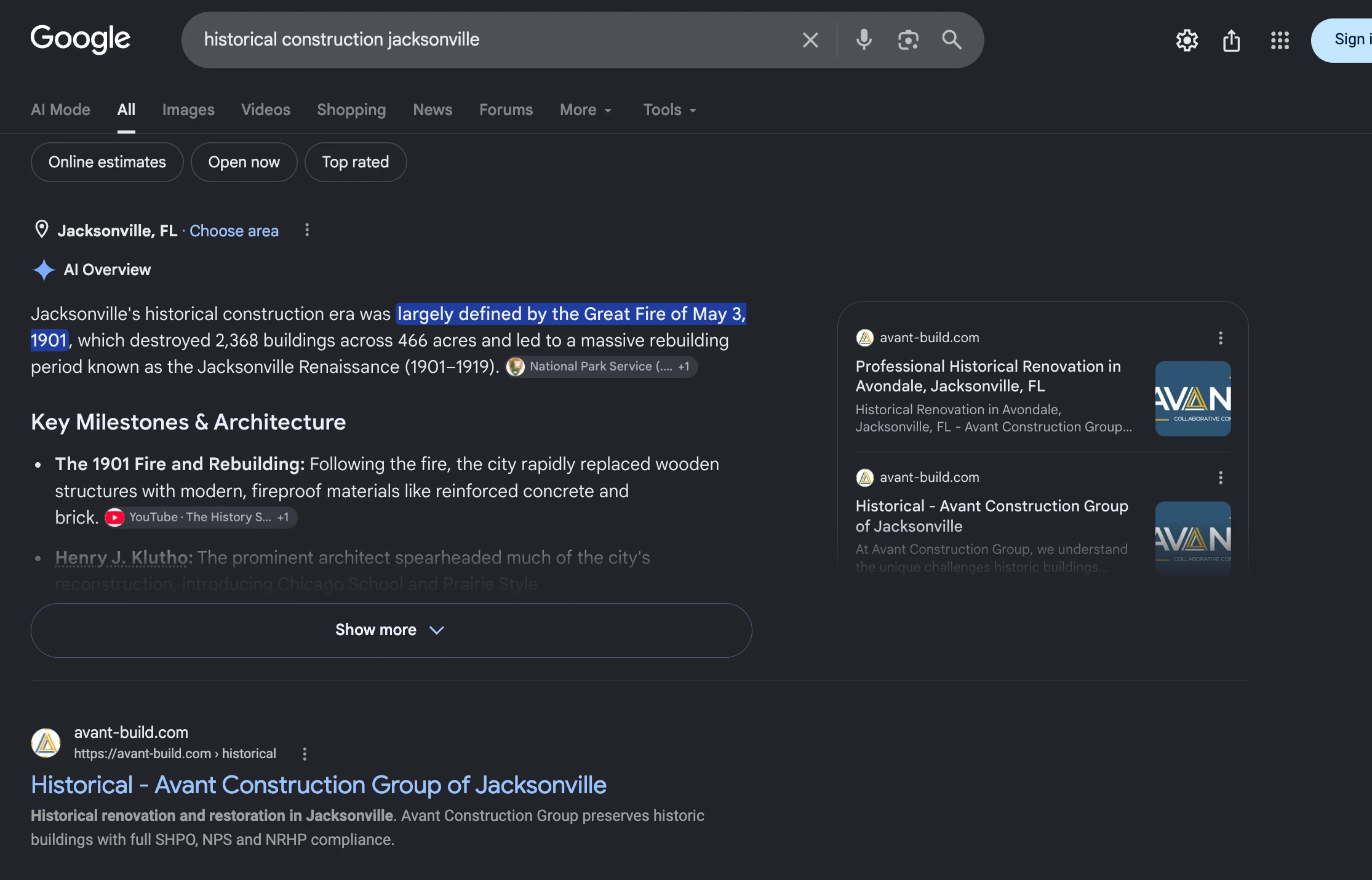The width and height of the screenshot is (1372, 880).
Task: Open the Forums tab
Action: point(506,110)
